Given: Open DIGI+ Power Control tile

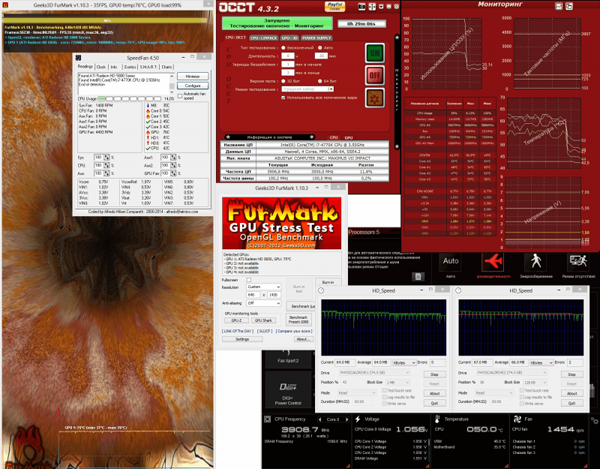Looking at the screenshot, I should (288, 393).
